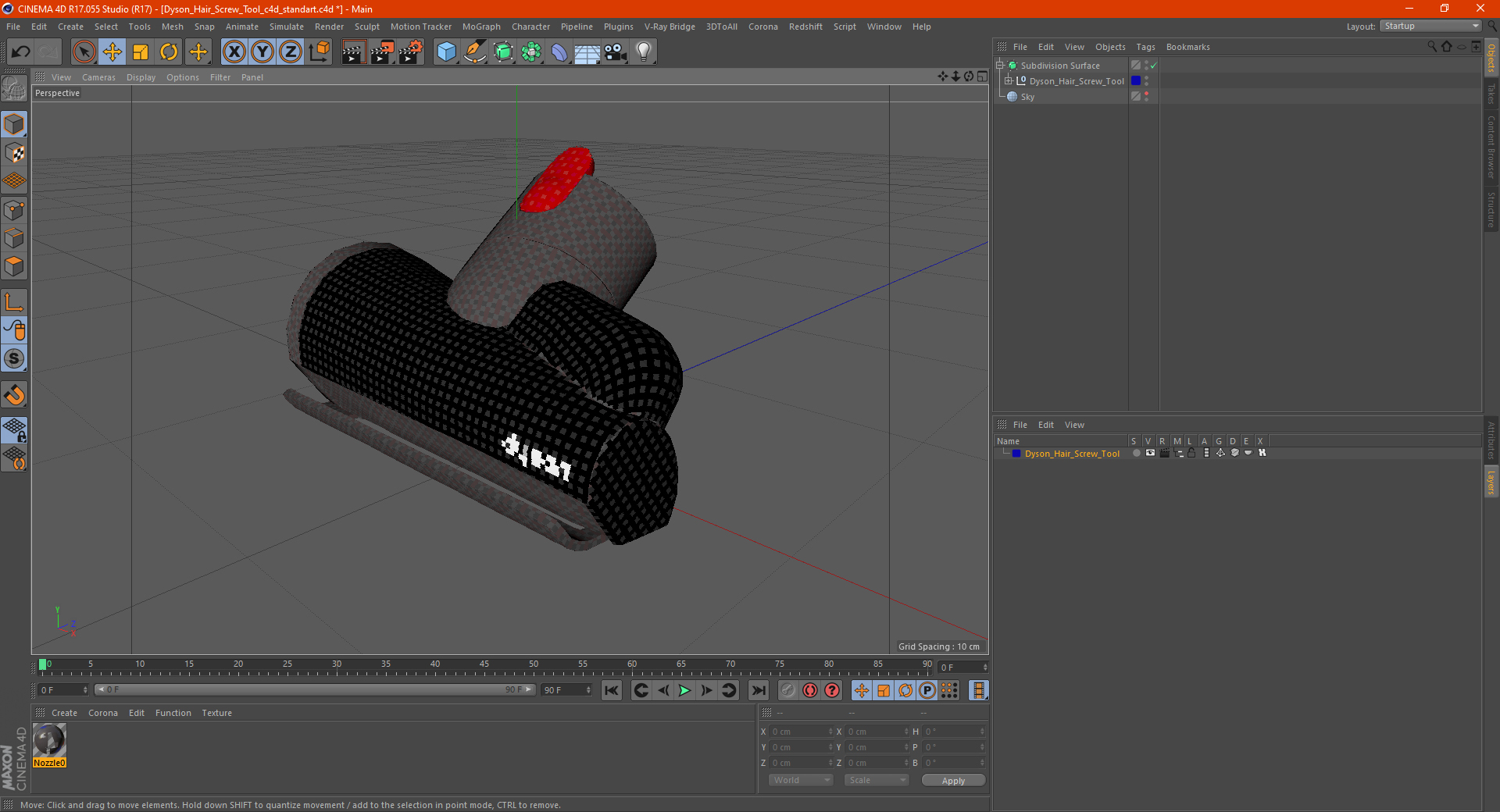
Task: Click the X position input field
Action: click(802, 732)
